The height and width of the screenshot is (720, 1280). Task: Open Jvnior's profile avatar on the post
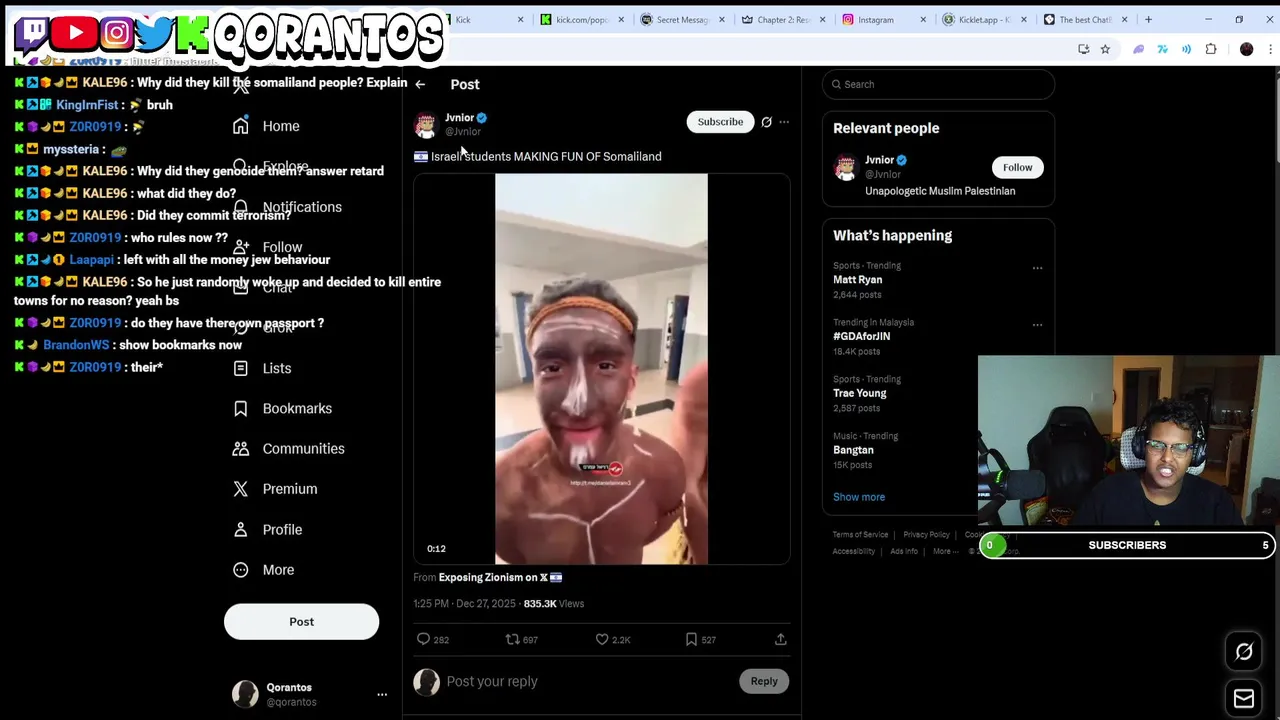click(426, 124)
